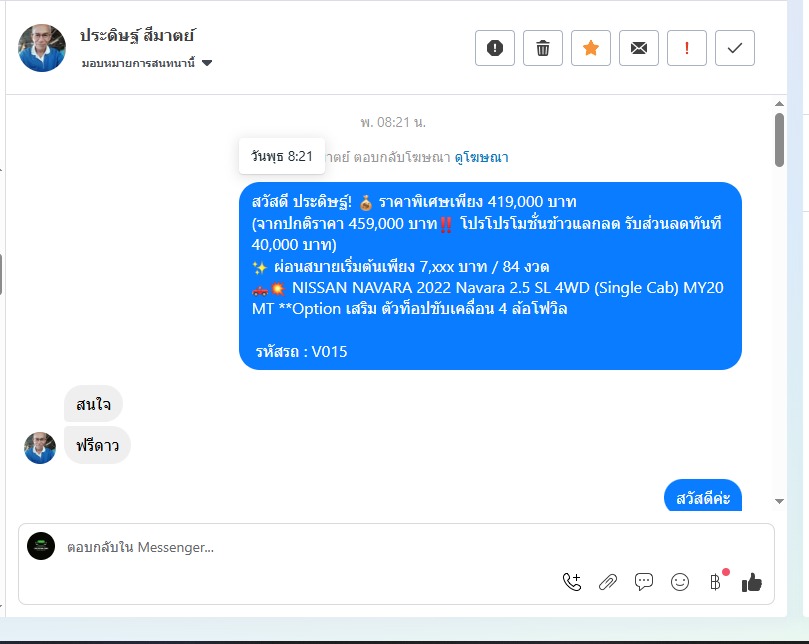Flag conversation with red exclamation icon
Screen dimensions: 809x644
(686, 48)
